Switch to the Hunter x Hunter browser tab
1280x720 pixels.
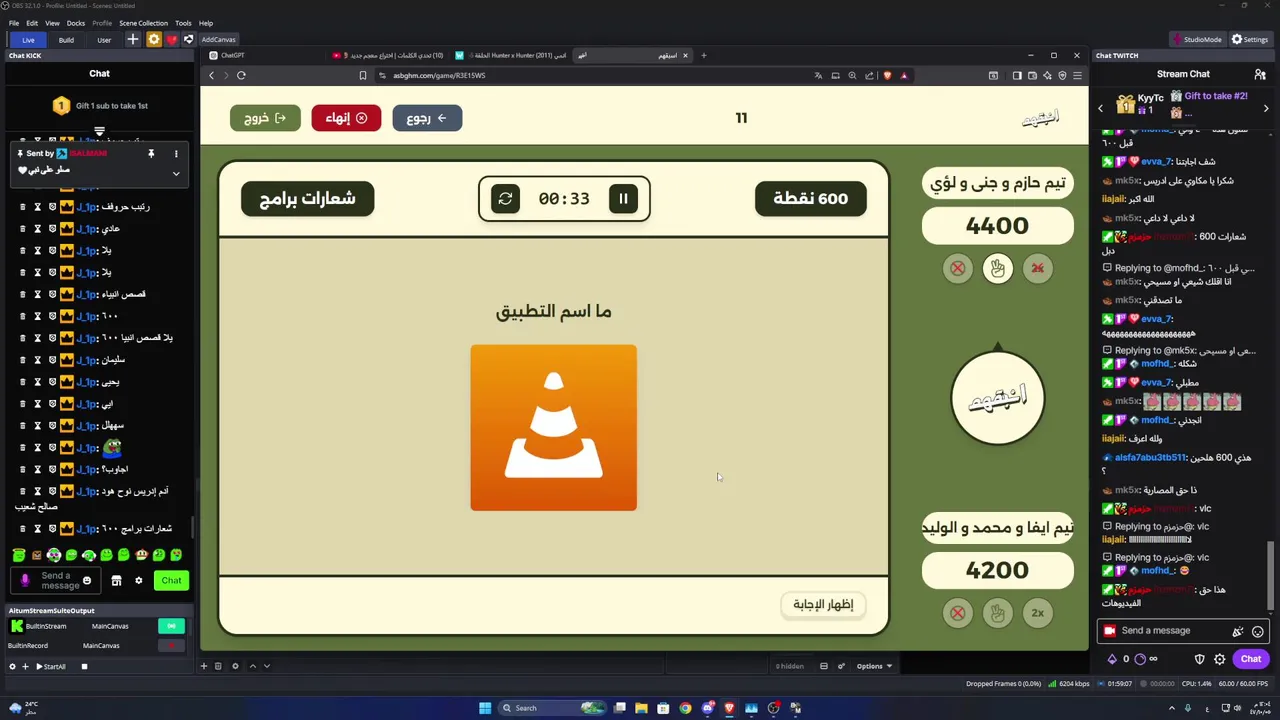click(x=509, y=56)
